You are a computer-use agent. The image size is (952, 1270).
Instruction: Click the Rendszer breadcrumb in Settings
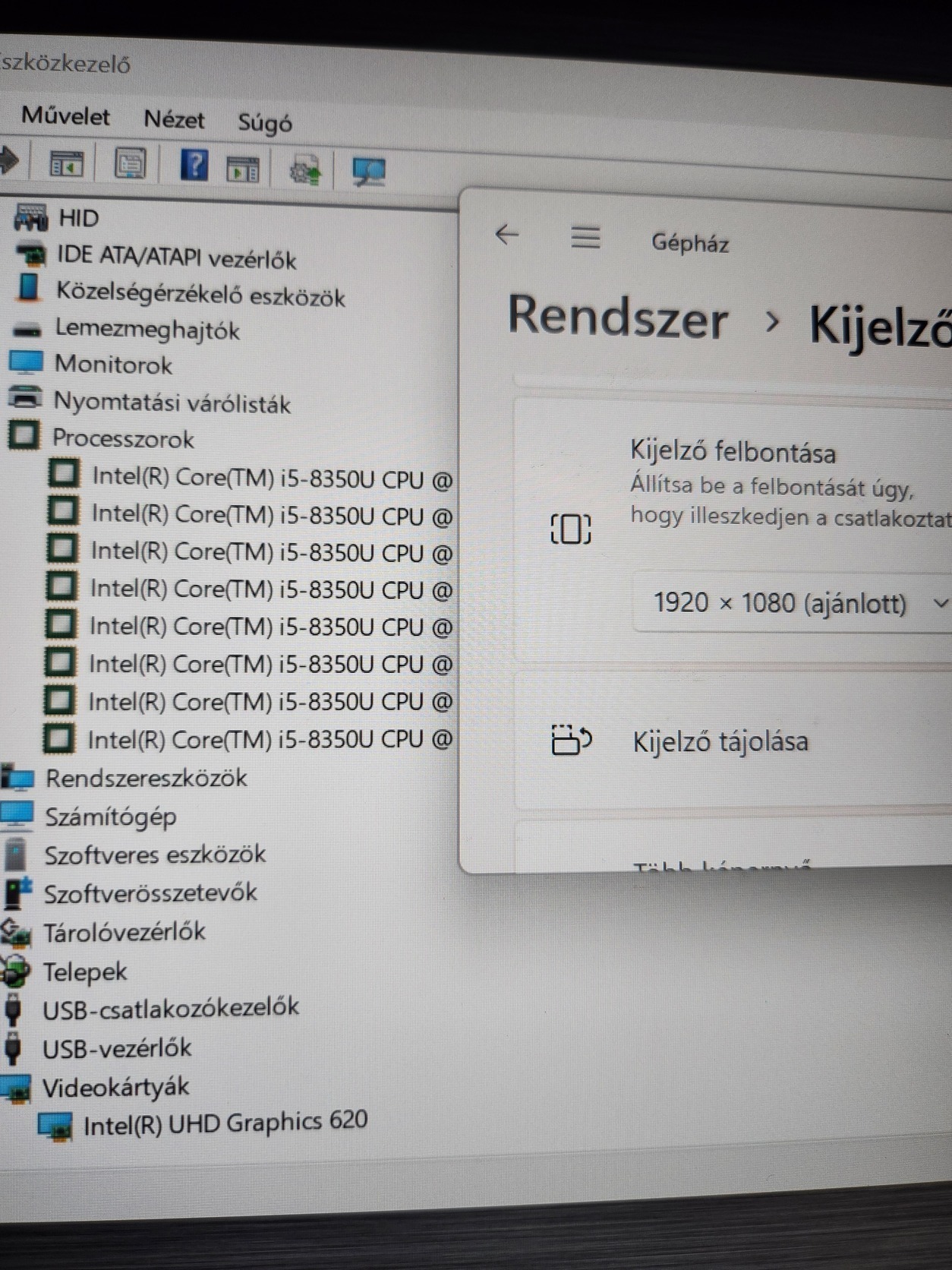pos(618,317)
